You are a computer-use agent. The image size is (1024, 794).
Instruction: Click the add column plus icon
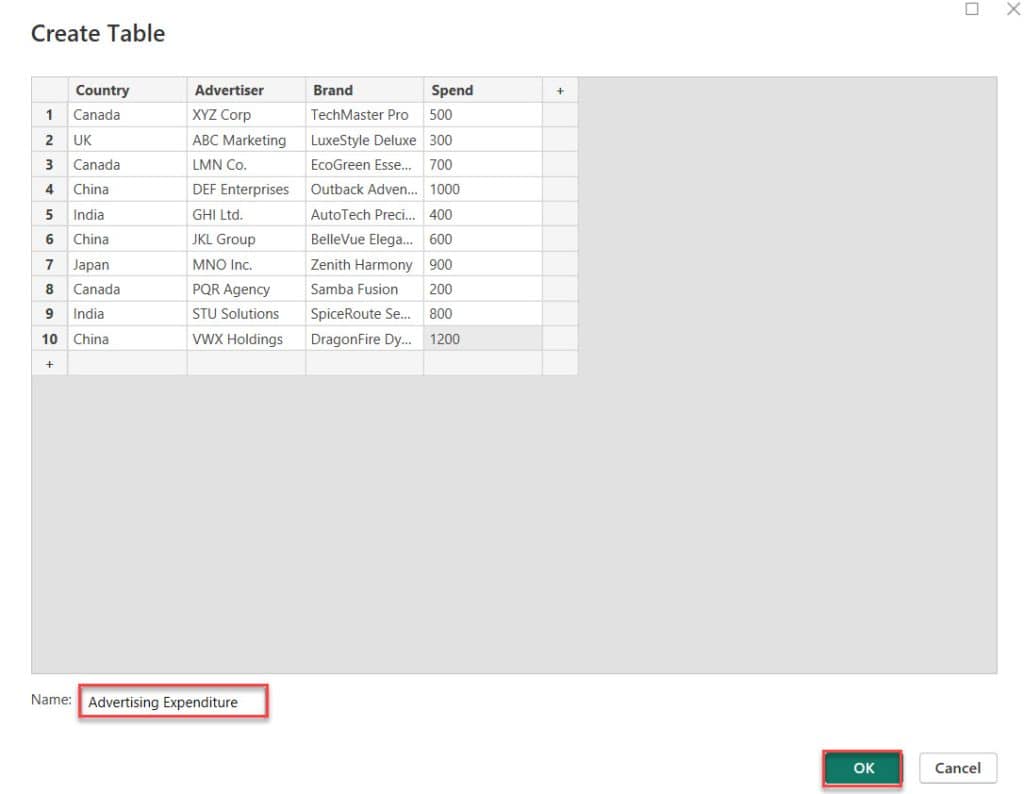tap(560, 90)
